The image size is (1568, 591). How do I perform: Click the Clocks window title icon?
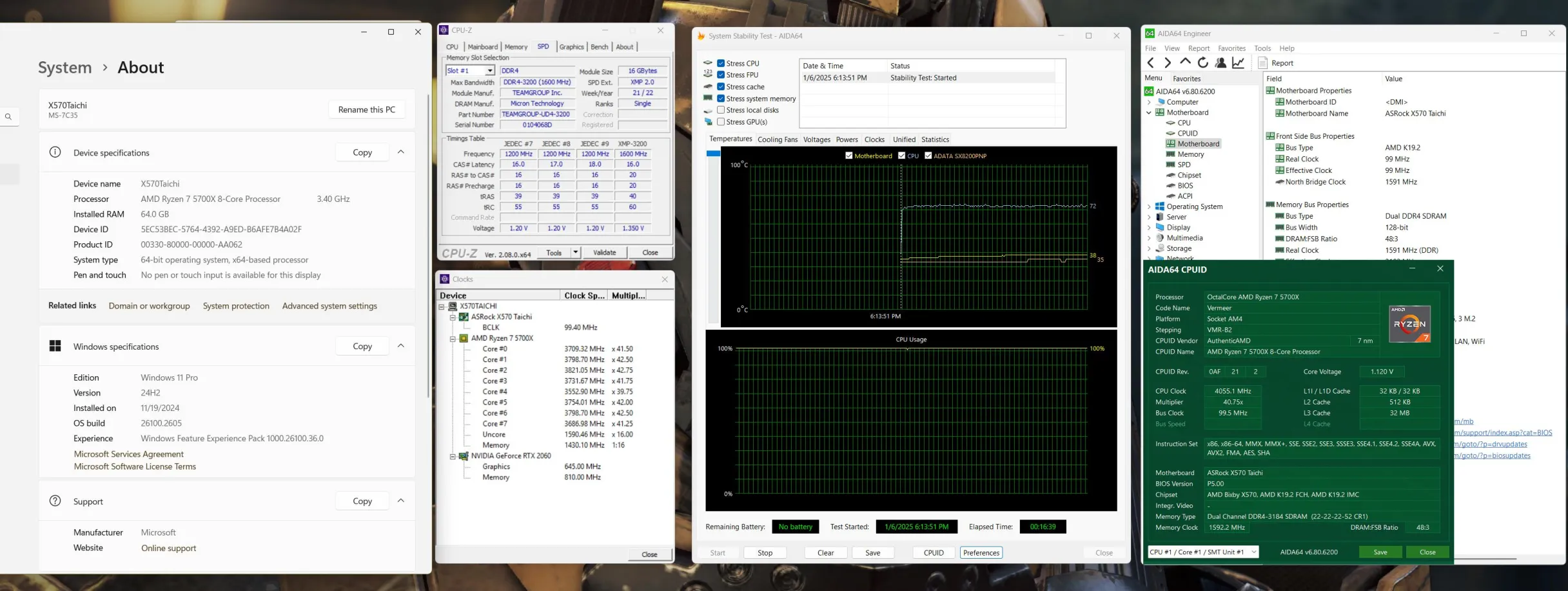point(445,279)
